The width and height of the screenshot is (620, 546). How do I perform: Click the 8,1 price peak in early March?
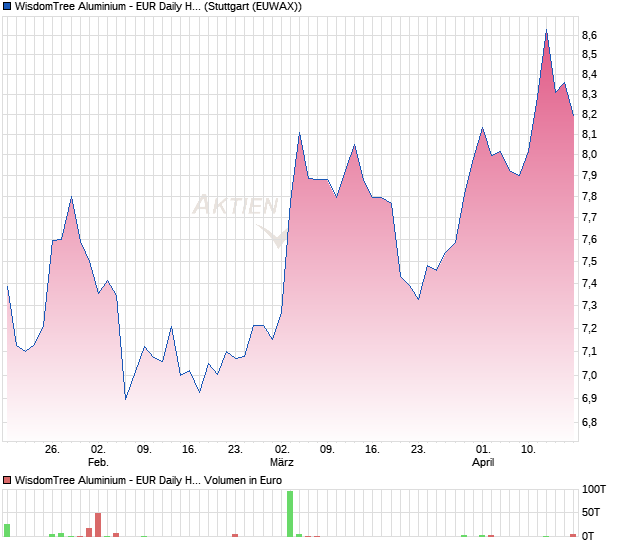(299, 133)
